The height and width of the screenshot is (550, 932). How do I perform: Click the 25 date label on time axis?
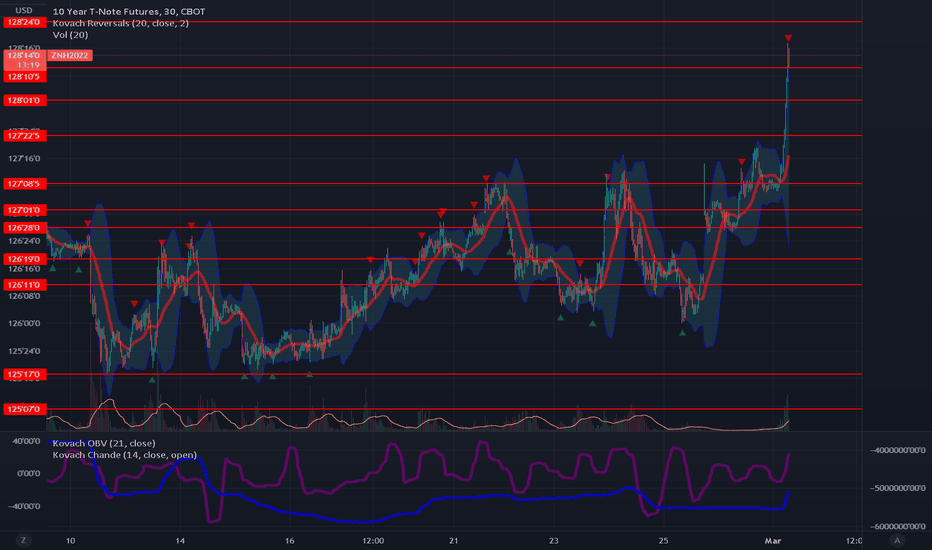pos(663,540)
